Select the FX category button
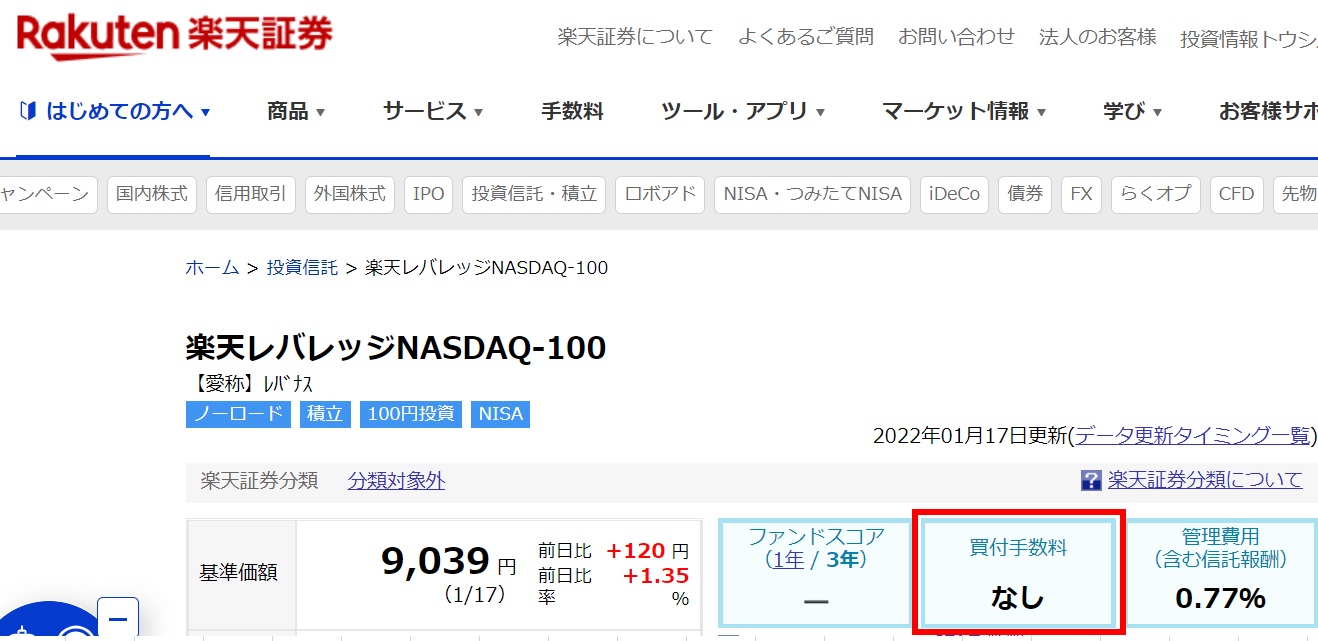This screenshot has width=1318, height=641. click(1081, 194)
